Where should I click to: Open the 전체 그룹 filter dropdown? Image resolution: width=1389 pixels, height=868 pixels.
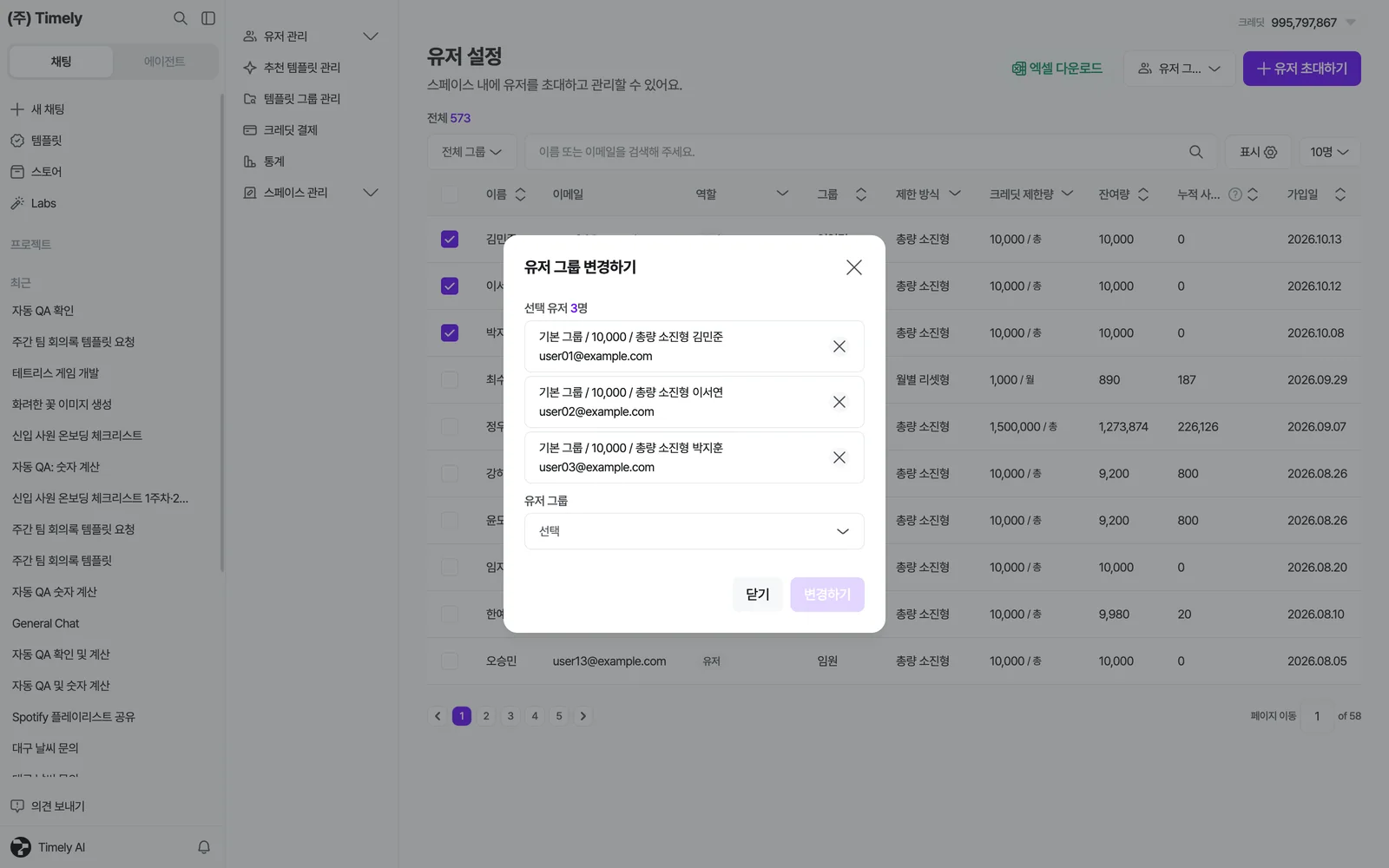pyautogui.click(x=472, y=152)
